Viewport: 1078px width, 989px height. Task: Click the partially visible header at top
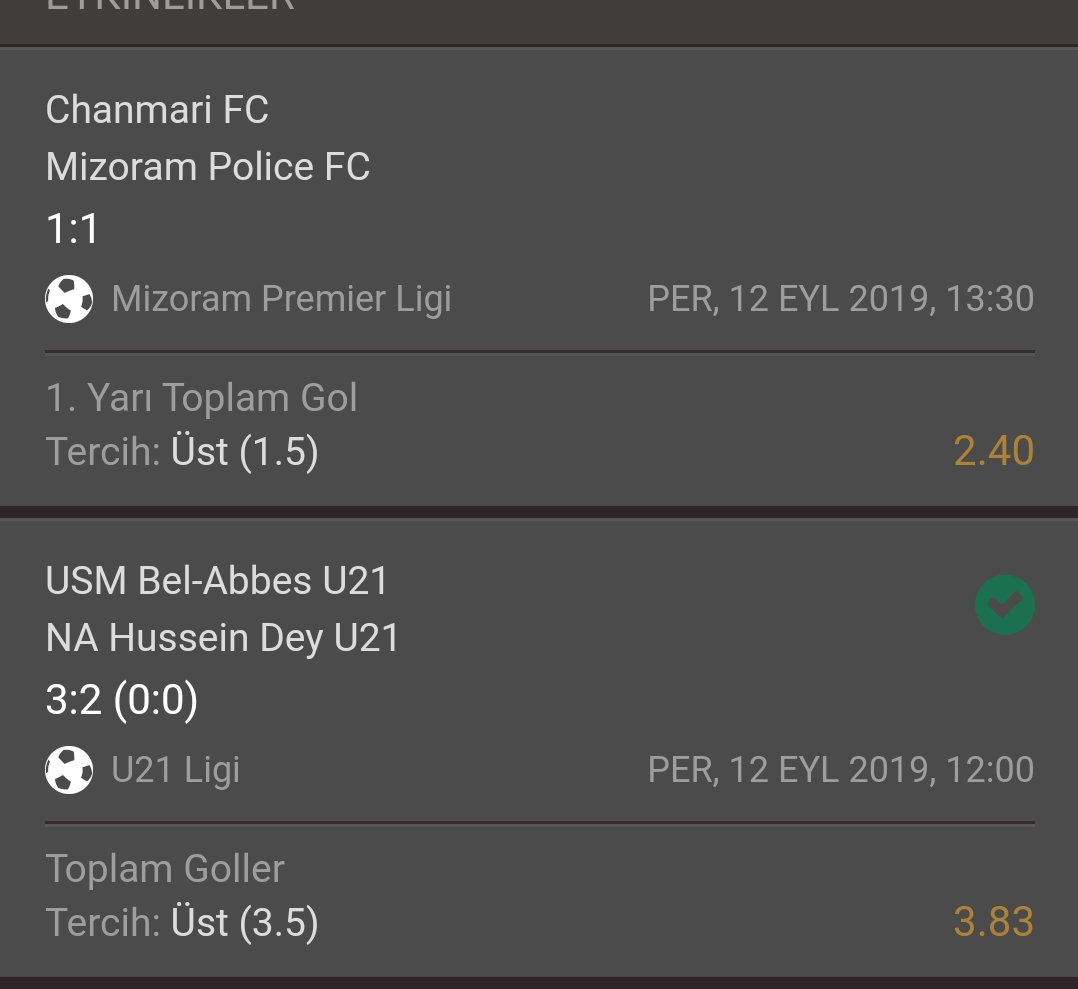tap(170, 4)
